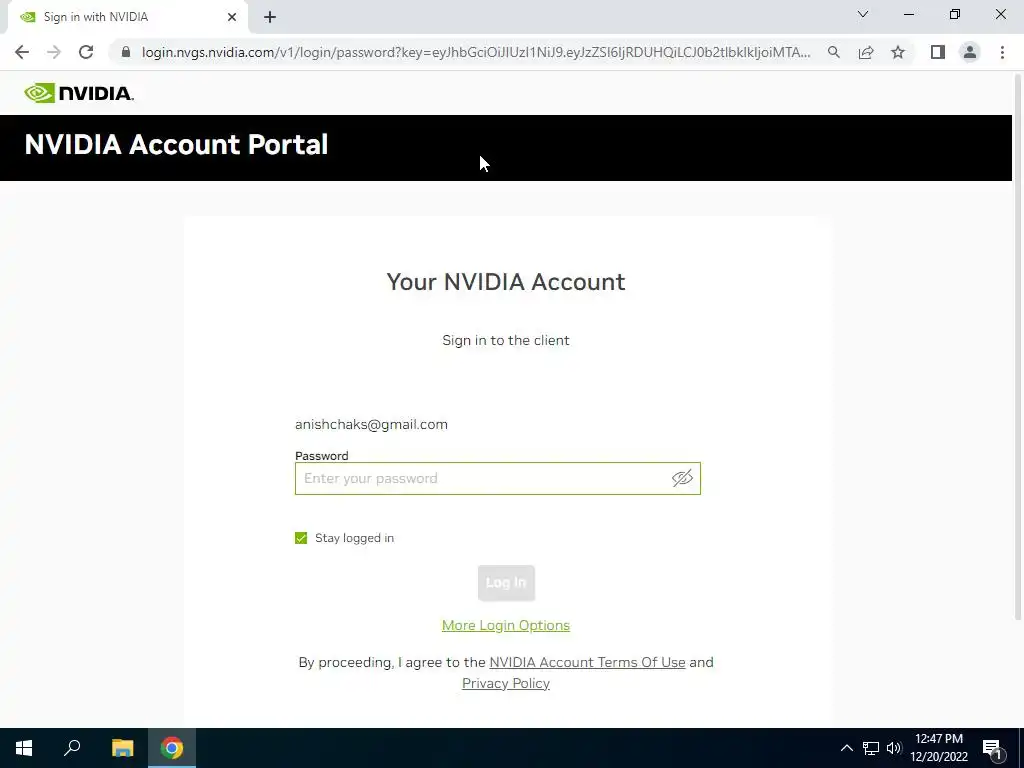
Task: Open Windows taskbar search
Action: click(72, 748)
